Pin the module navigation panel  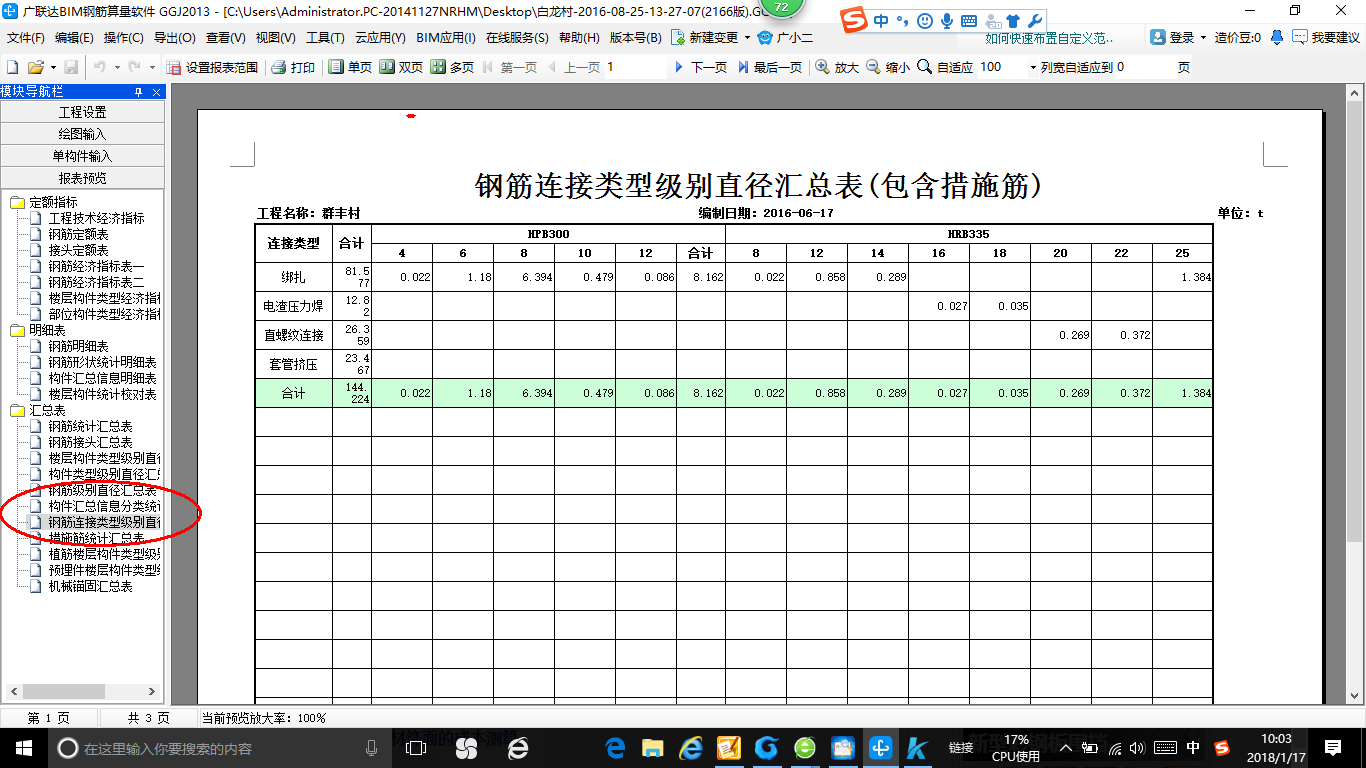[139, 91]
